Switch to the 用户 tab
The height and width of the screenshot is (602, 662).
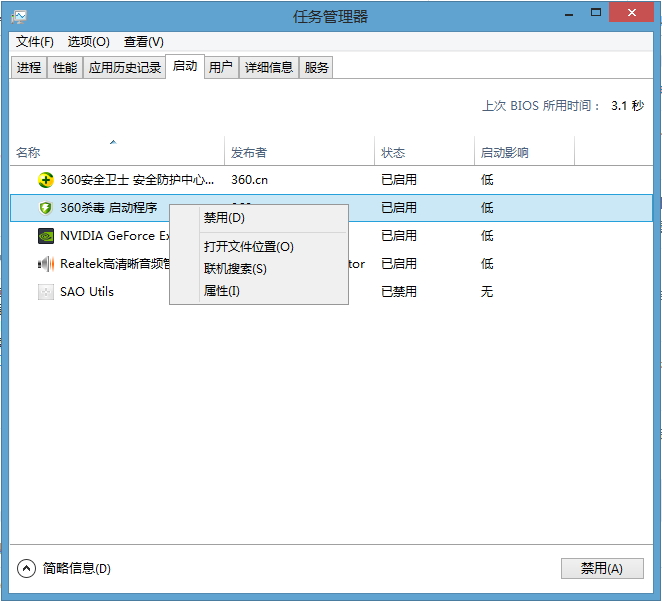[221, 68]
